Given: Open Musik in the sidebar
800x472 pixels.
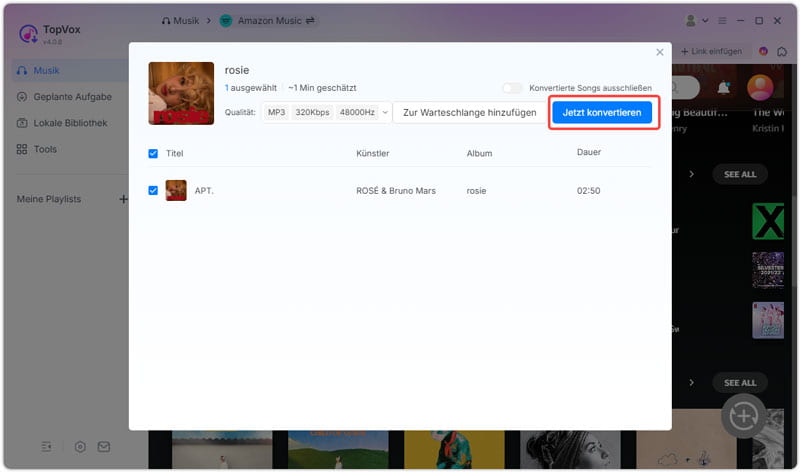Looking at the screenshot, I should point(69,70).
